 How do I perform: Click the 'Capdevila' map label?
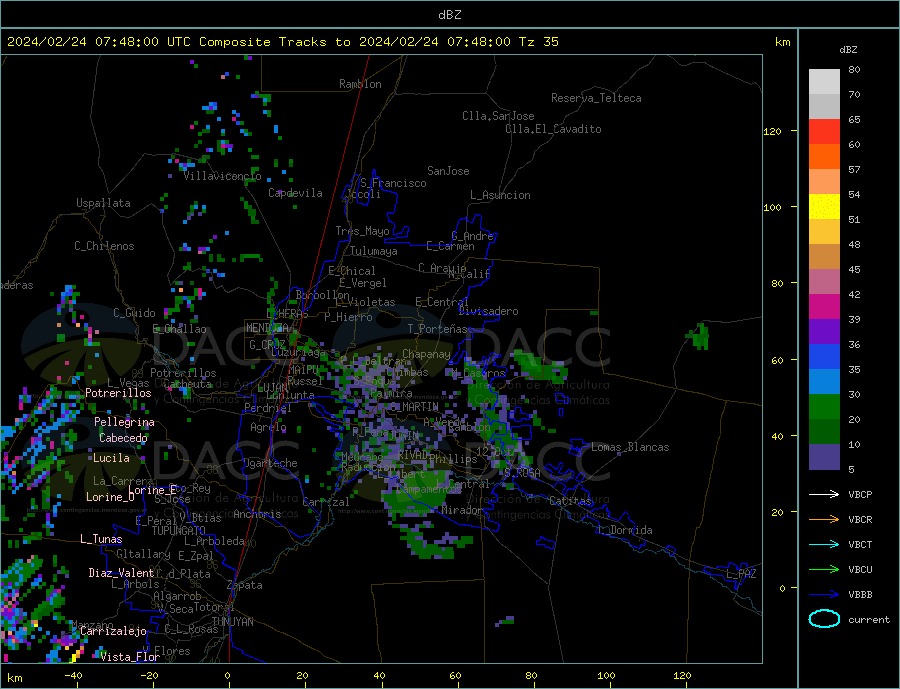(295, 193)
